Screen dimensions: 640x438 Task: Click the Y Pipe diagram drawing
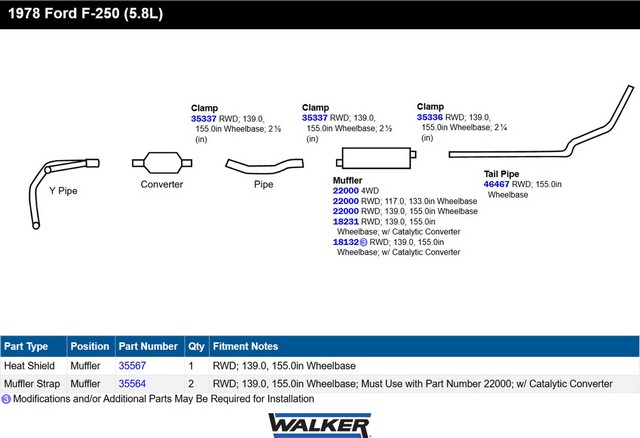(x=63, y=193)
